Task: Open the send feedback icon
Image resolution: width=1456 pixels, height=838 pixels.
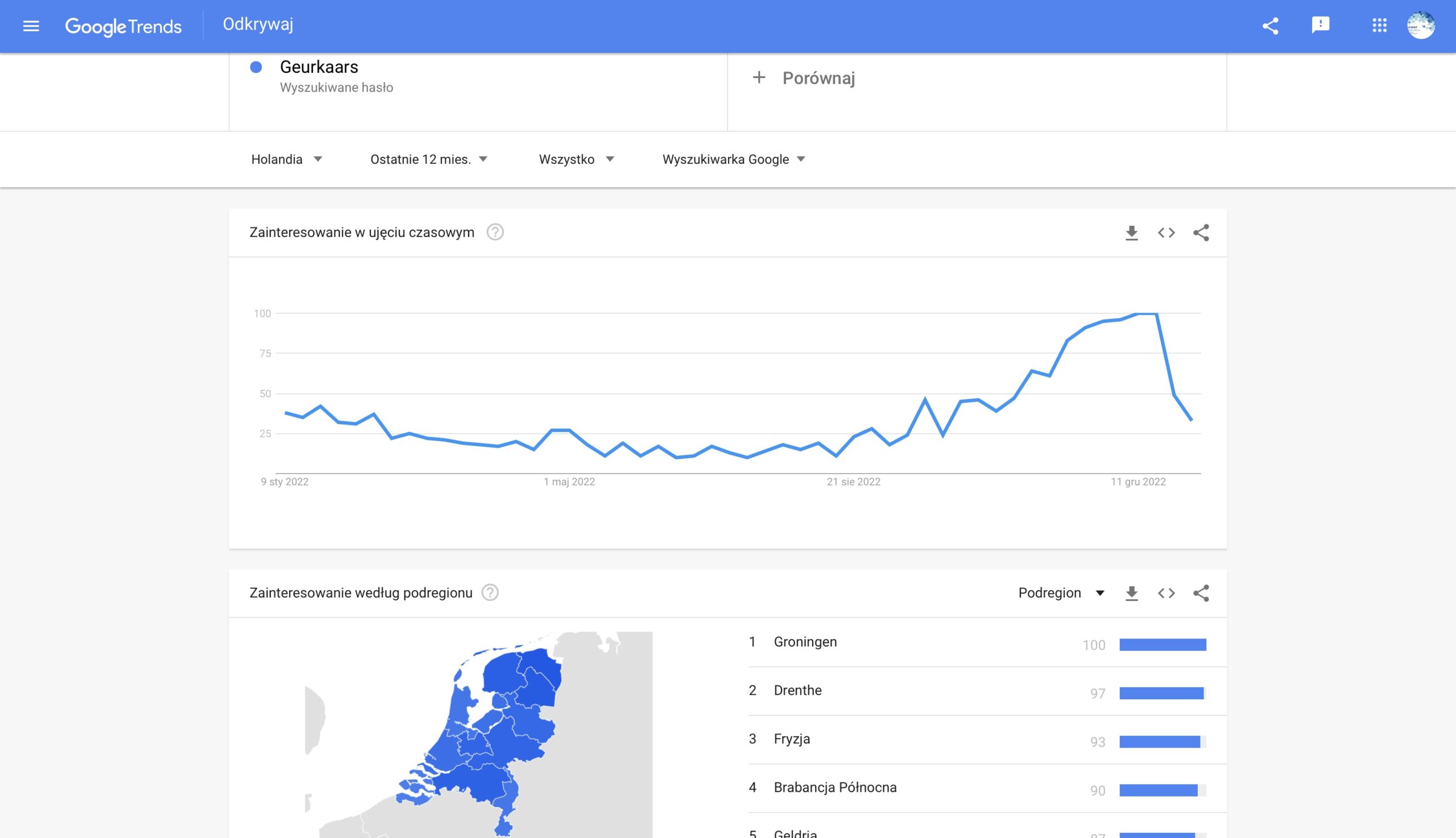Action: point(1320,26)
